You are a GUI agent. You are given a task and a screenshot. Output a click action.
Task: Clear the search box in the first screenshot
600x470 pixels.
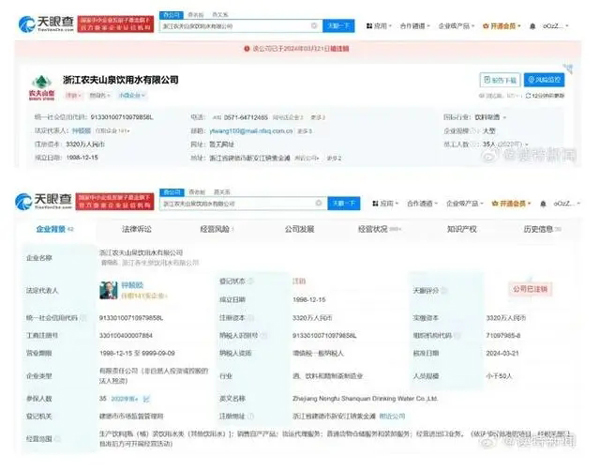[x=314, y=26]
